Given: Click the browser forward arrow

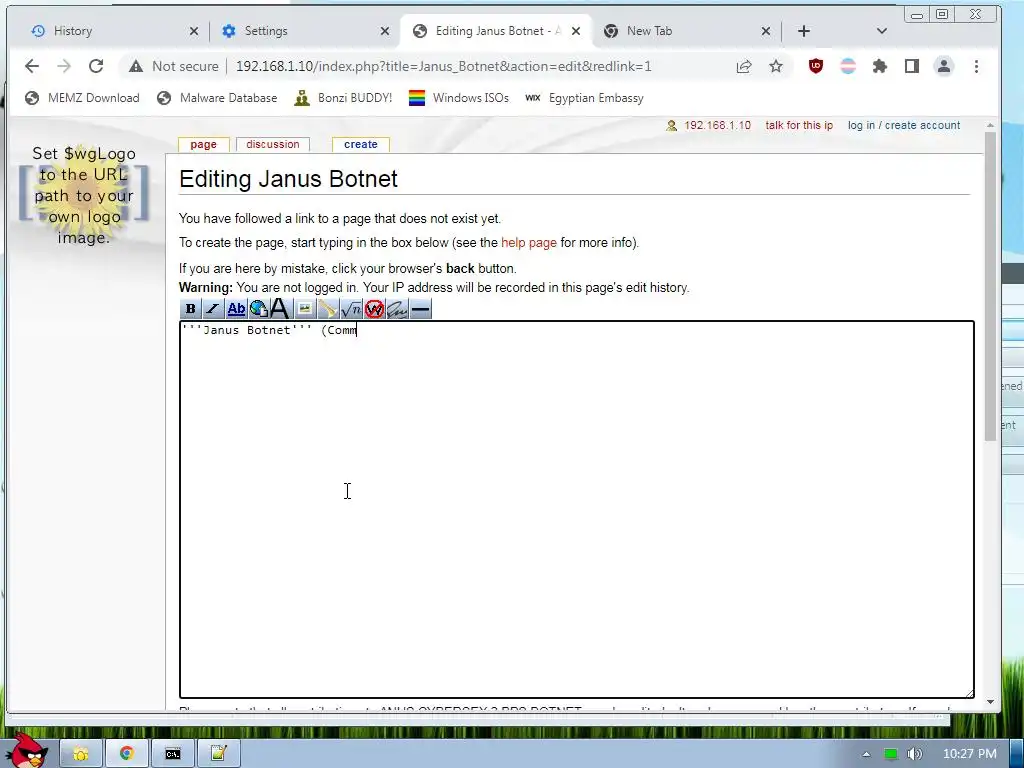Looking at the screenshot, I should (63, 66).
